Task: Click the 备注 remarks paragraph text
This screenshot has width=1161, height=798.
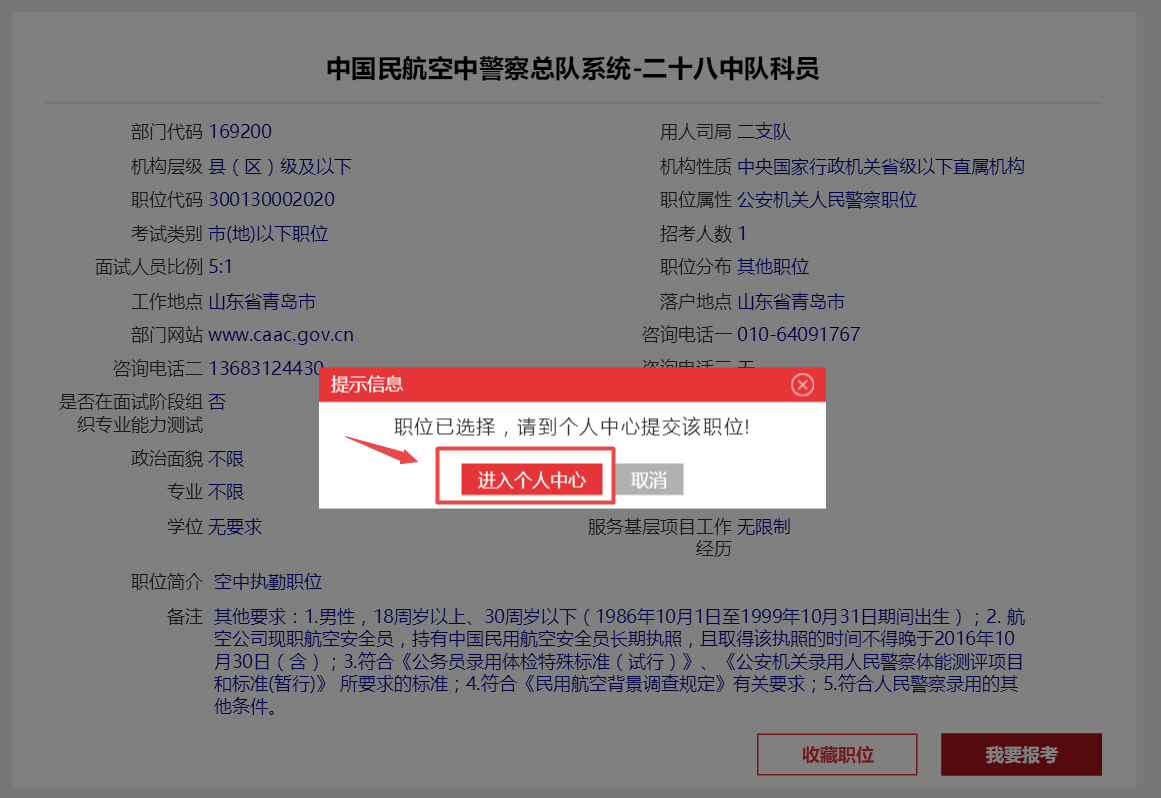Action: (x=619, y=661)
